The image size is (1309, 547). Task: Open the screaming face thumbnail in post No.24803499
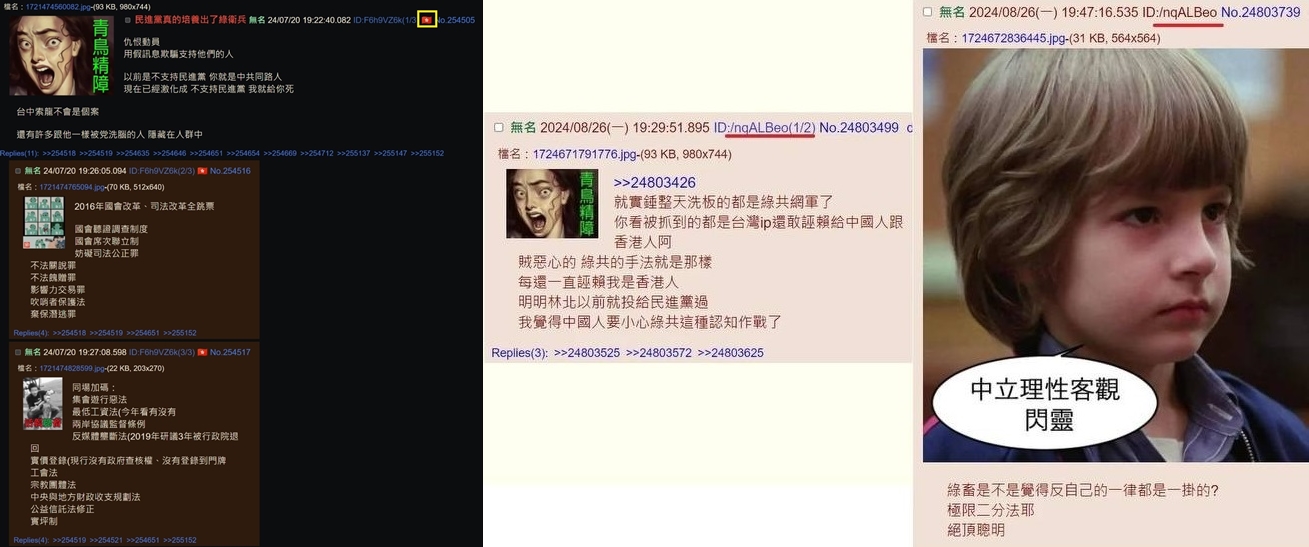(x=552, y=203)
